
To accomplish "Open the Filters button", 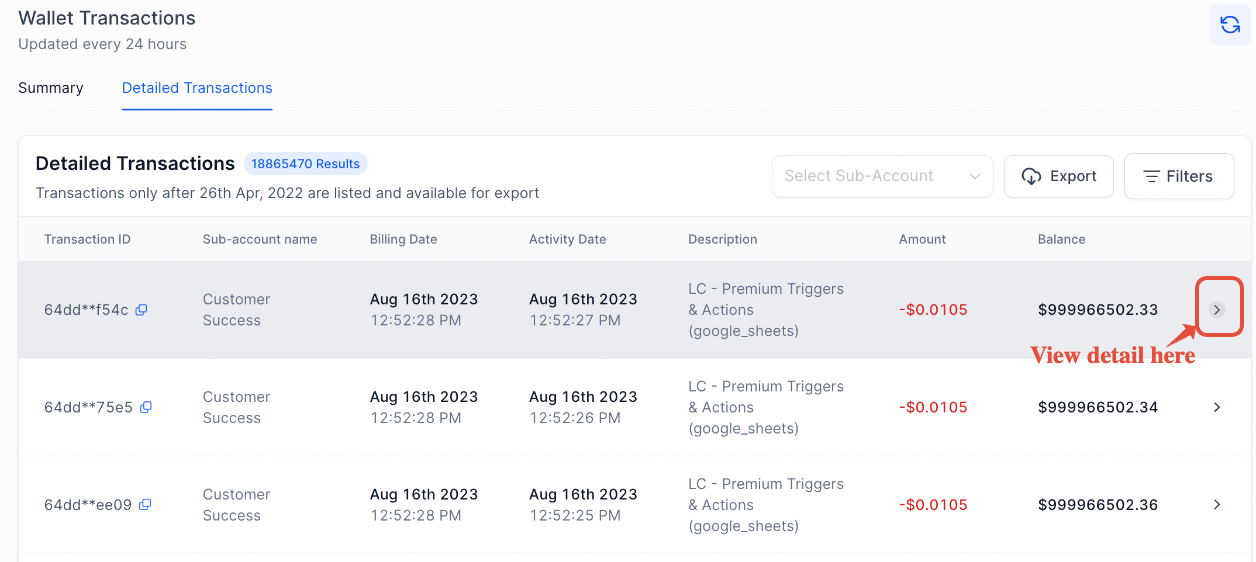I will 1179,176.
